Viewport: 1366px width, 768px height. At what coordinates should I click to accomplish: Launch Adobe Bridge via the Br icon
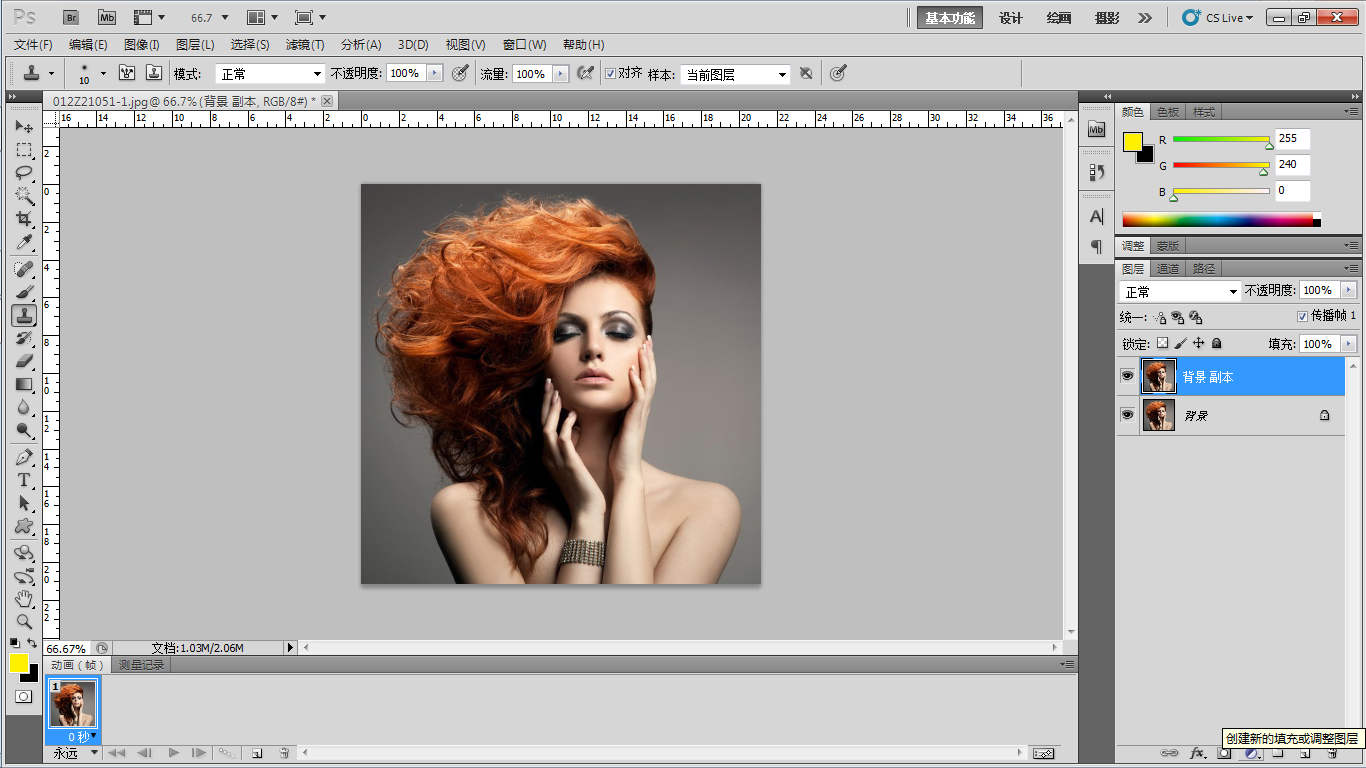pyautogui.click(x=72, y=17)
